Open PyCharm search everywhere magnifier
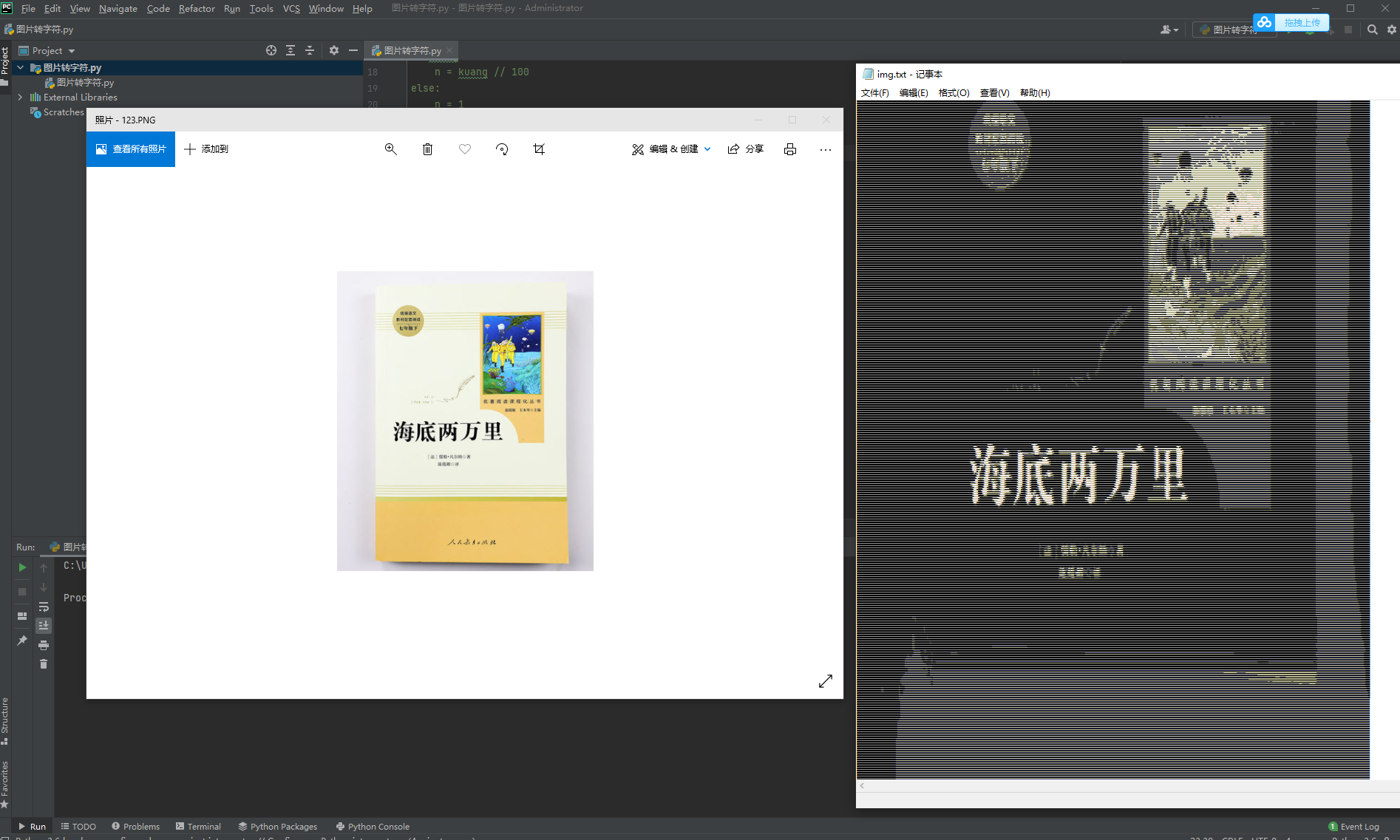The height and width of the screenshot is (840, 1400). 1373,30
